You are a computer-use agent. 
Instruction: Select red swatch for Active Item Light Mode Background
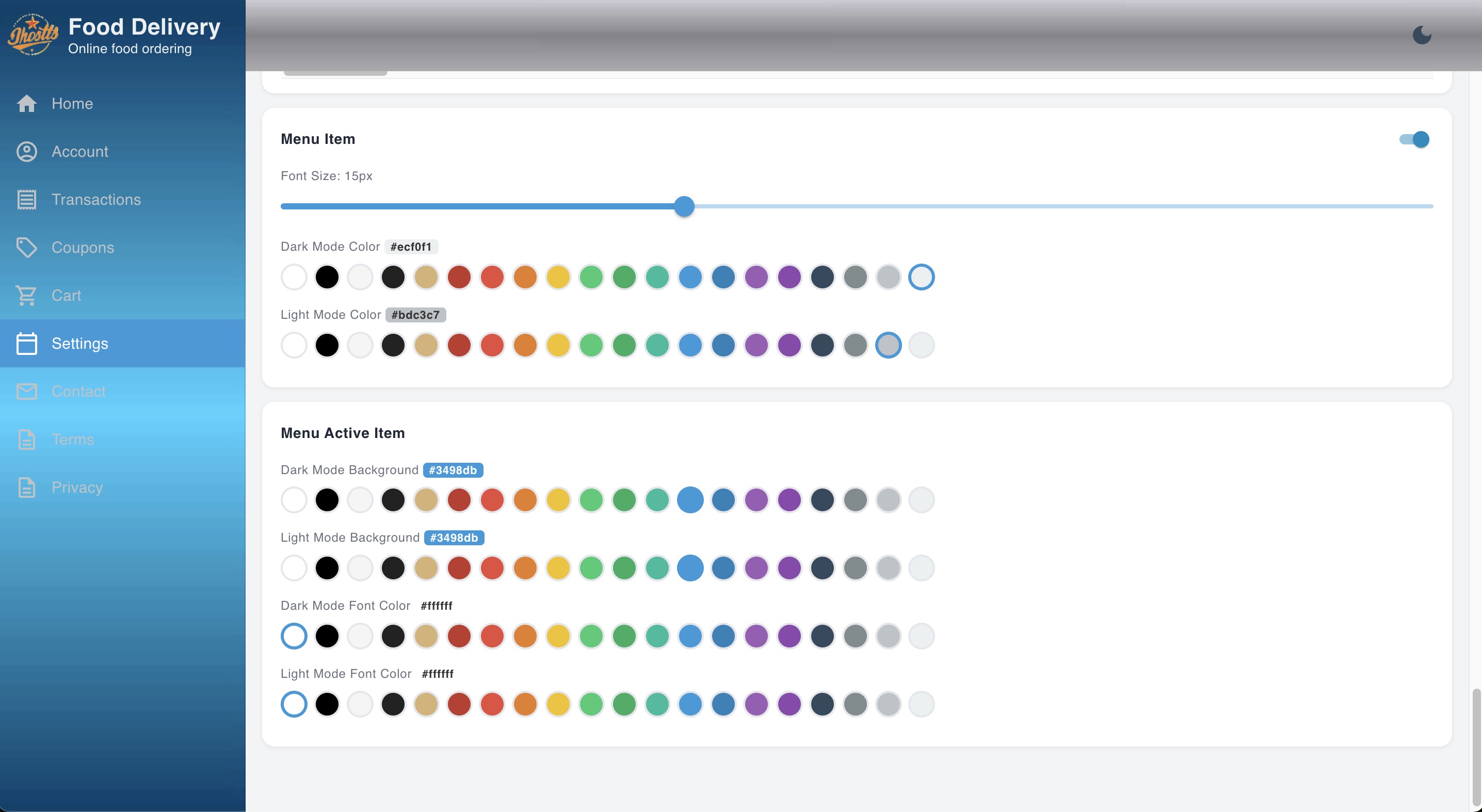coord(492,568)
